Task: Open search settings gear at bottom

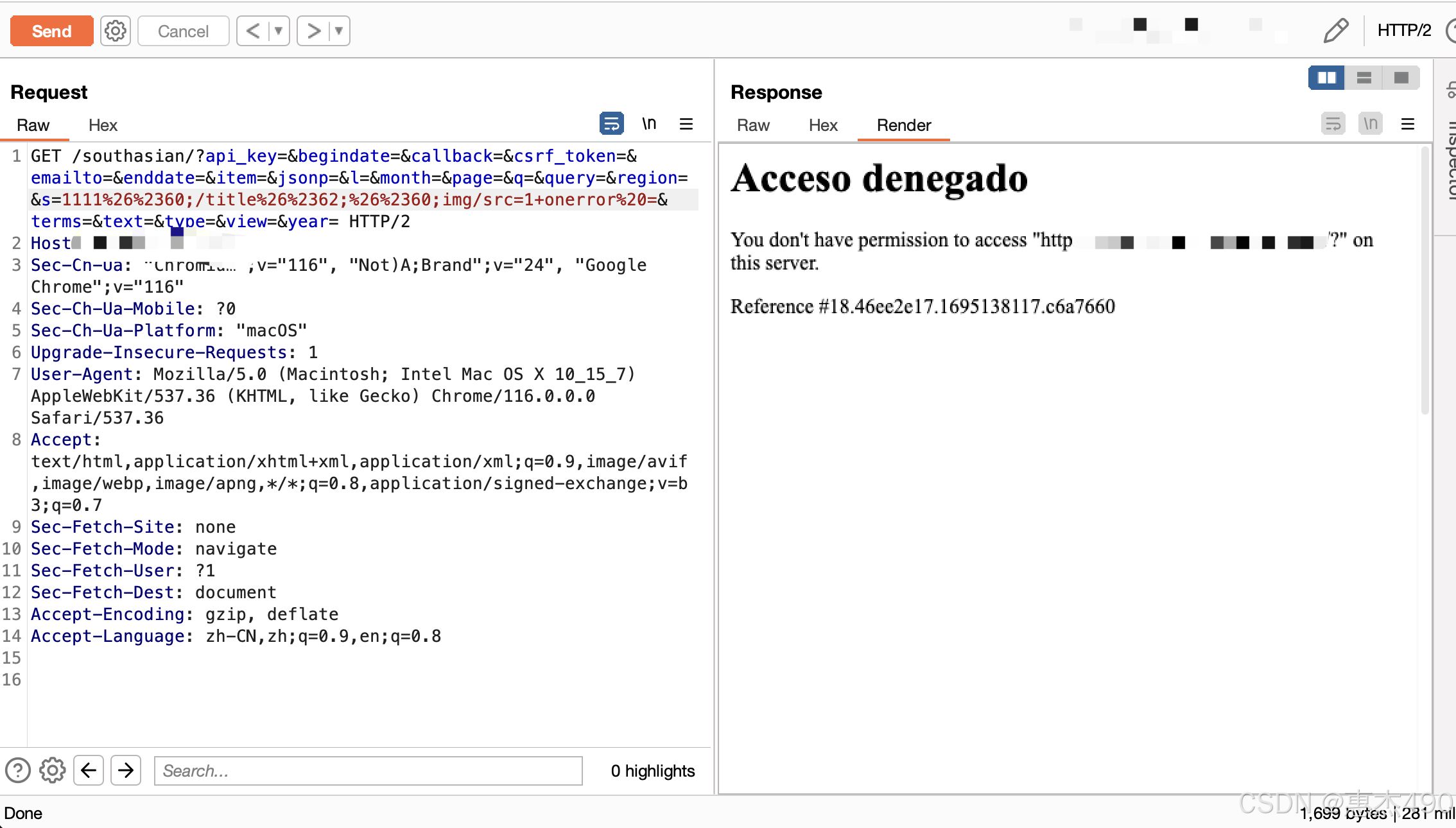Action: [53, 770]
